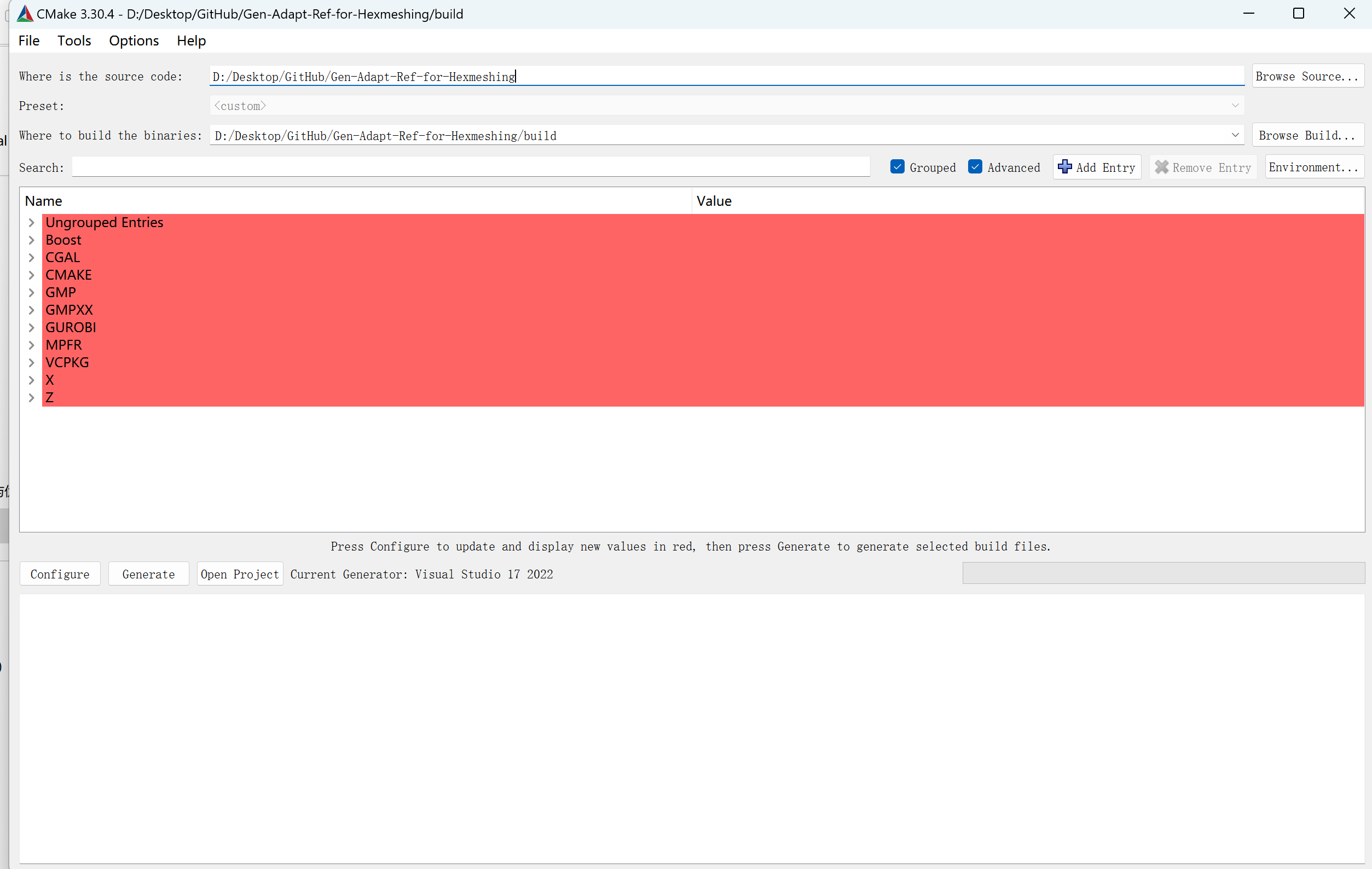Click the Search input field

[470, 167]
